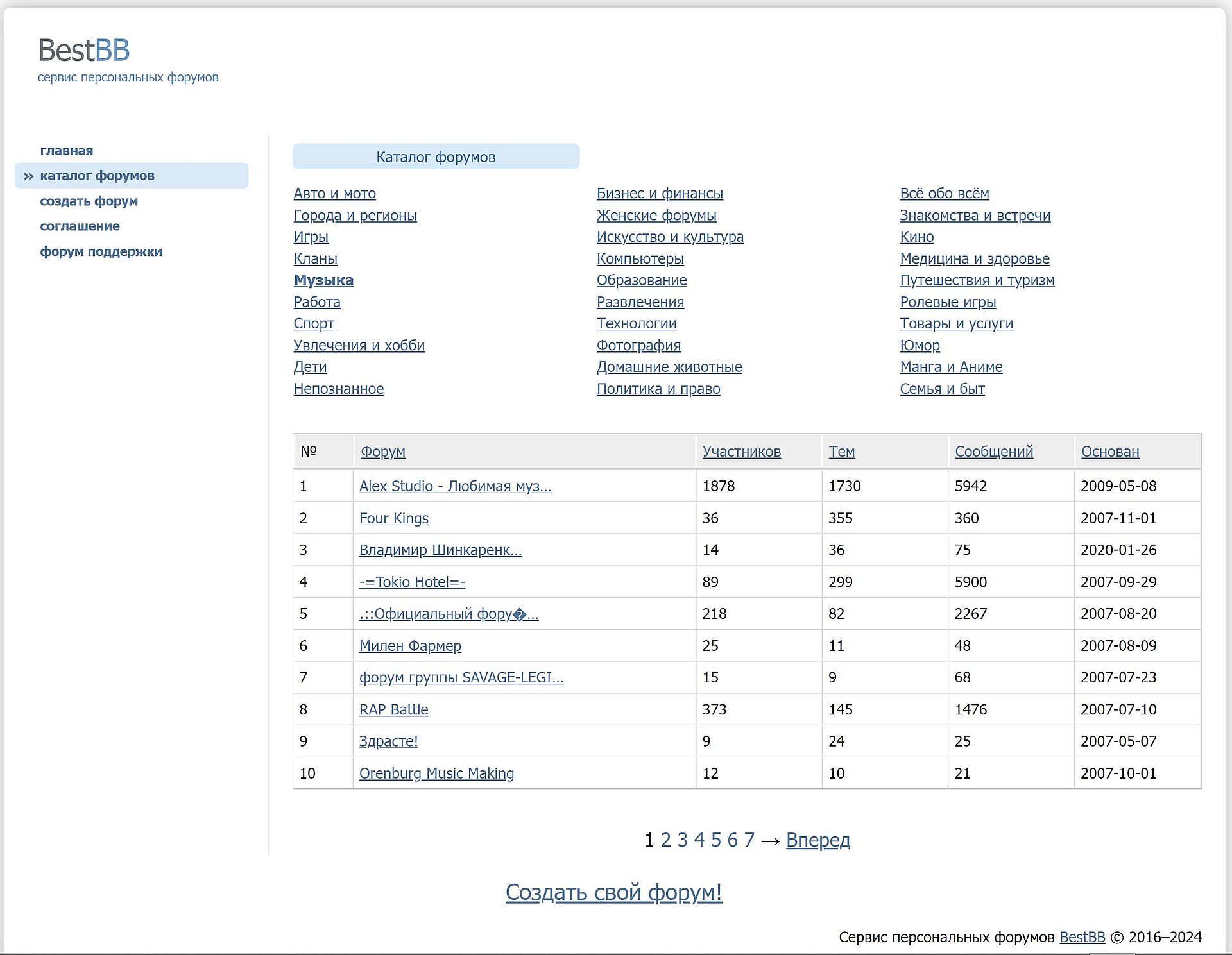Screen dimensions: 1232x955
Task: Open the Женские форумы category
Action: tap(656, 215)
